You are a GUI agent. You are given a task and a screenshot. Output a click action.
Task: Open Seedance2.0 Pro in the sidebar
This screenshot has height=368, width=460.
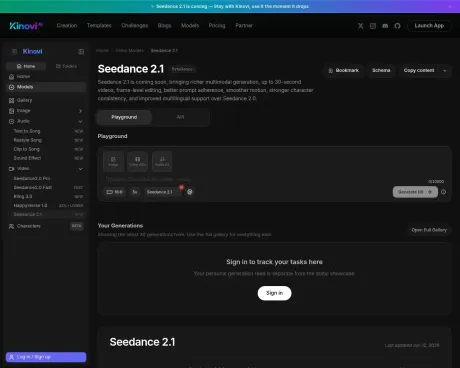48,178
